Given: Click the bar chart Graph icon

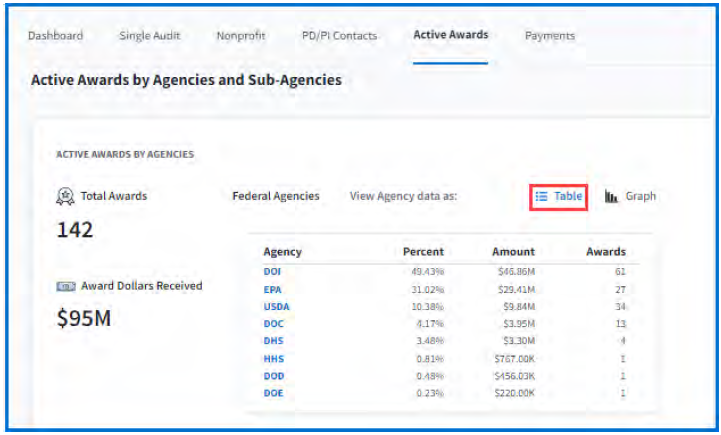Looking at the screenshot, I should pyautogui.click(x=611, y=197).
